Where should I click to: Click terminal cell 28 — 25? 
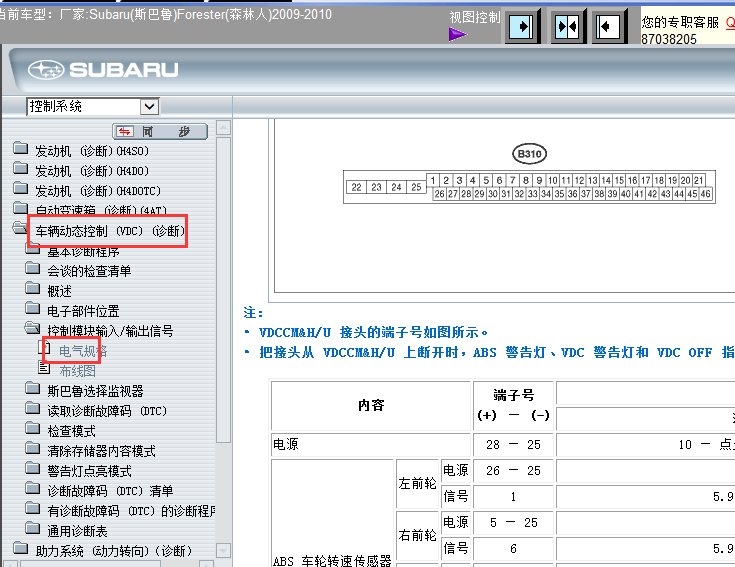513,444
